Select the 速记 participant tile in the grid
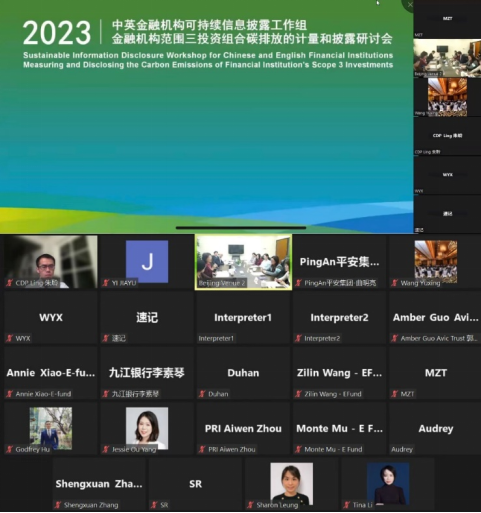 (x=147, y=318)
